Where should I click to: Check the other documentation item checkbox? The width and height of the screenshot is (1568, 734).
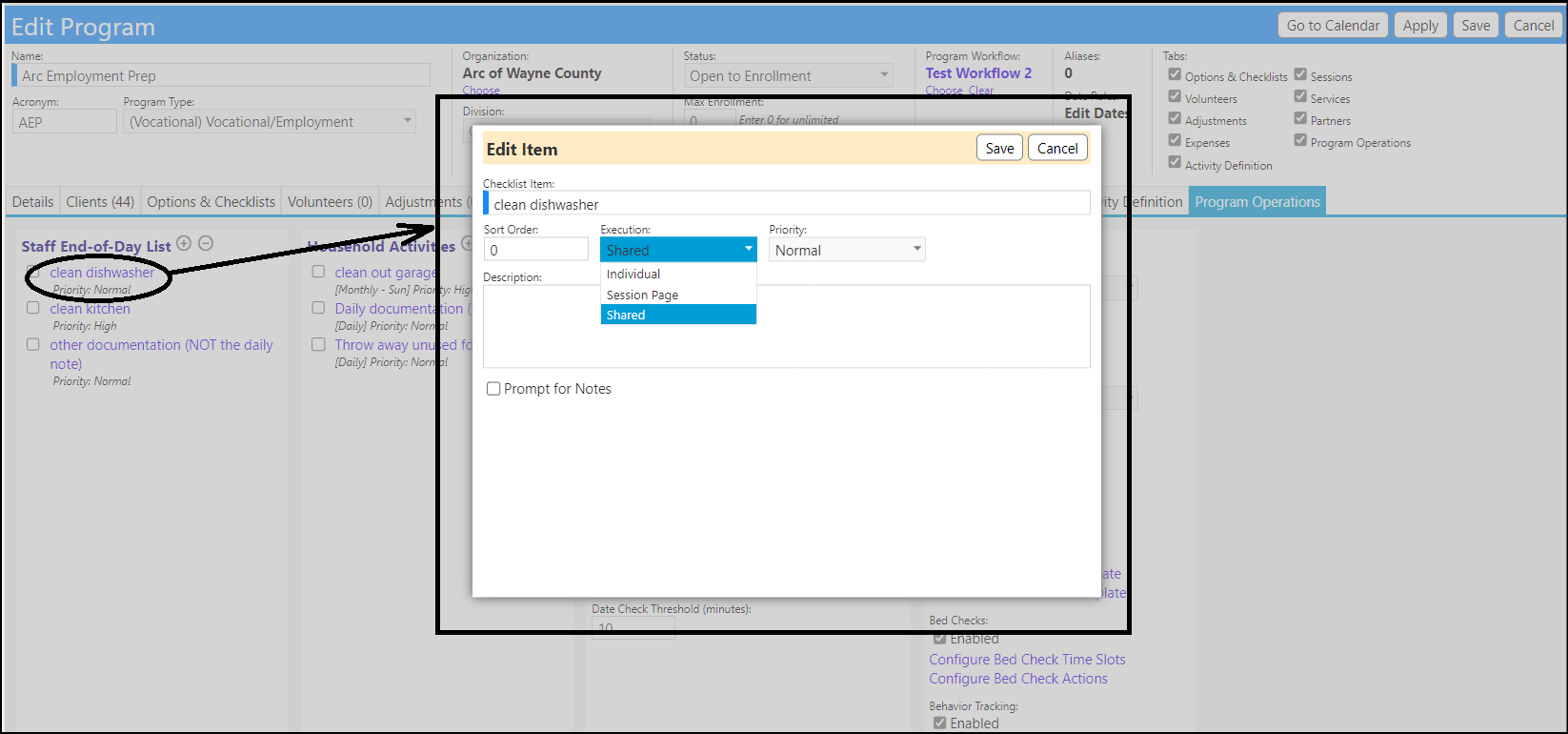33,344
